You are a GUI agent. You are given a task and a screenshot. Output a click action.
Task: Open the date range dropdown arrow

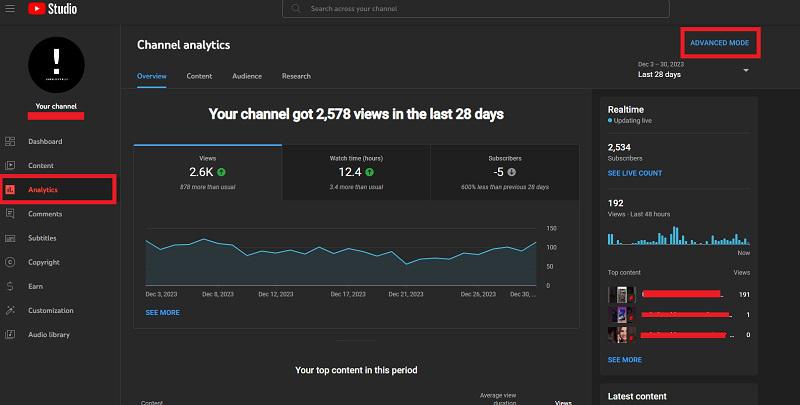pos(746,70)
